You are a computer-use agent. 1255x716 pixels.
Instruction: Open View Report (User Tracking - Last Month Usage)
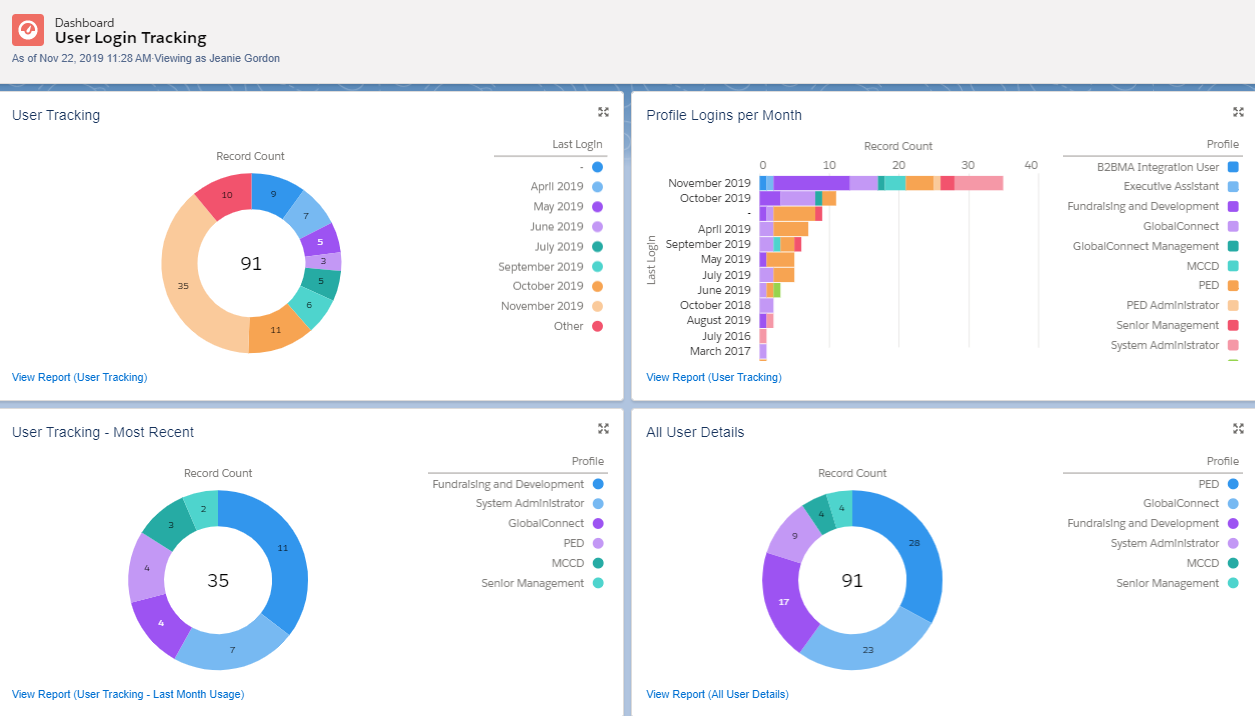point(128,694)
